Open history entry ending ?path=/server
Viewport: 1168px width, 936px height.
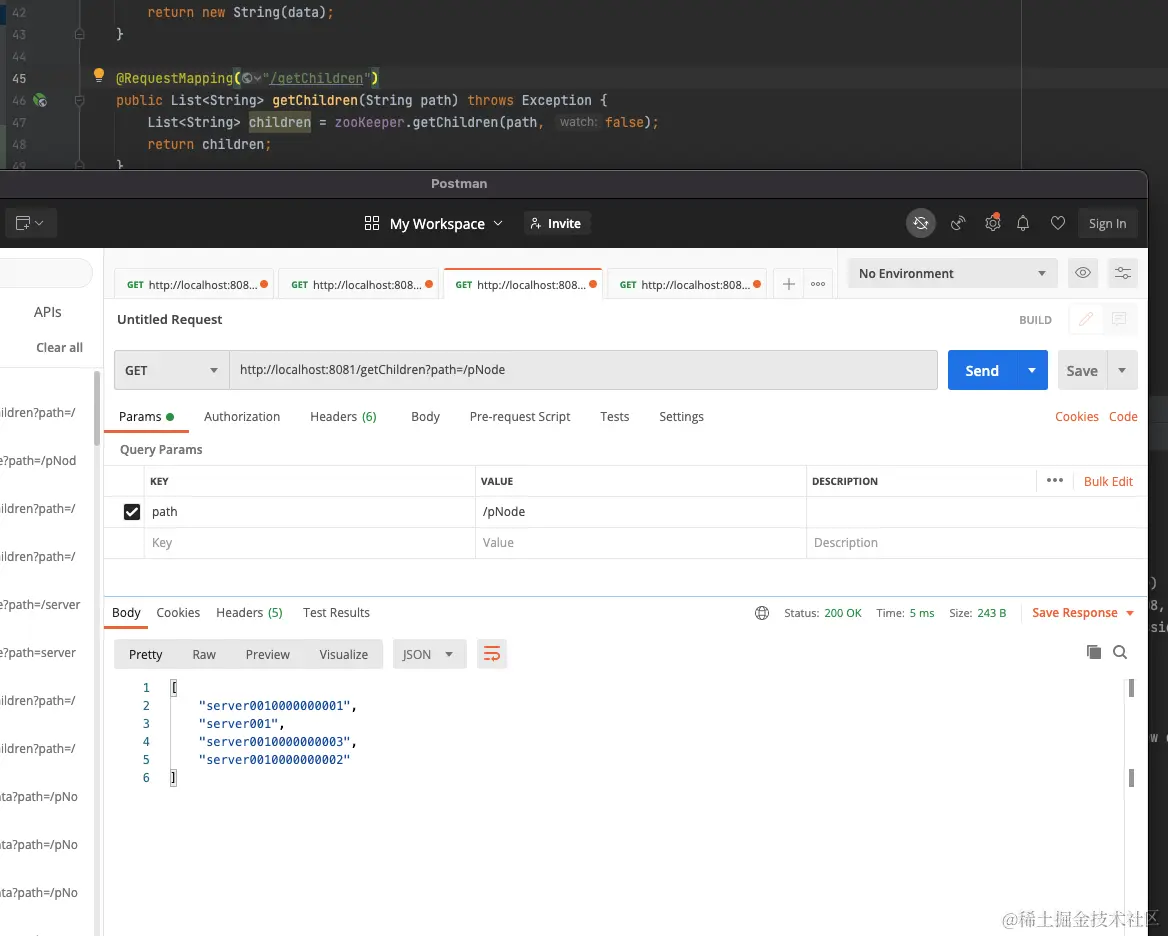pyautogui.click(x=40, y=604)
